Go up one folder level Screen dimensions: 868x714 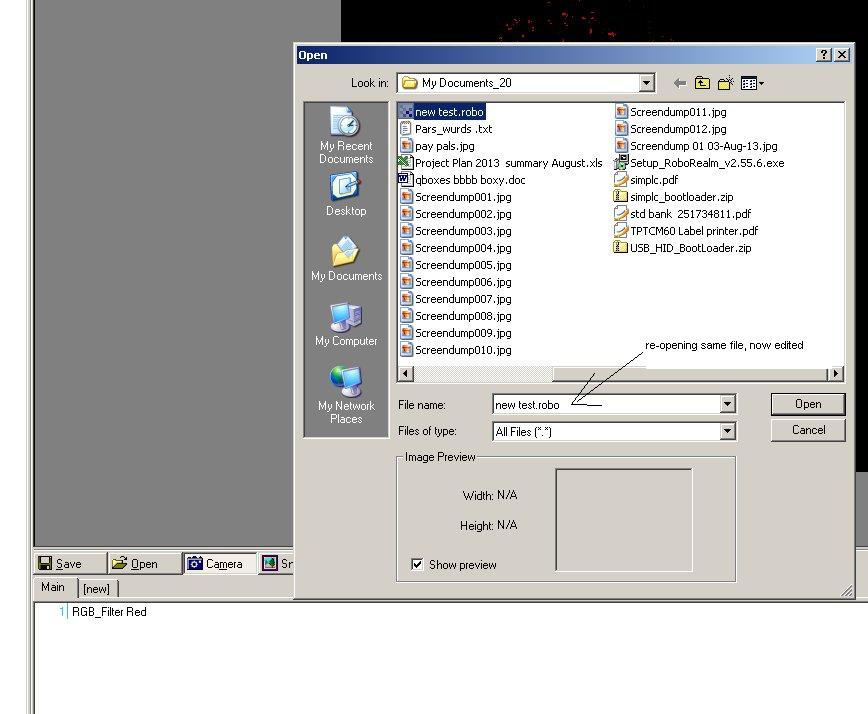(703, 84)
